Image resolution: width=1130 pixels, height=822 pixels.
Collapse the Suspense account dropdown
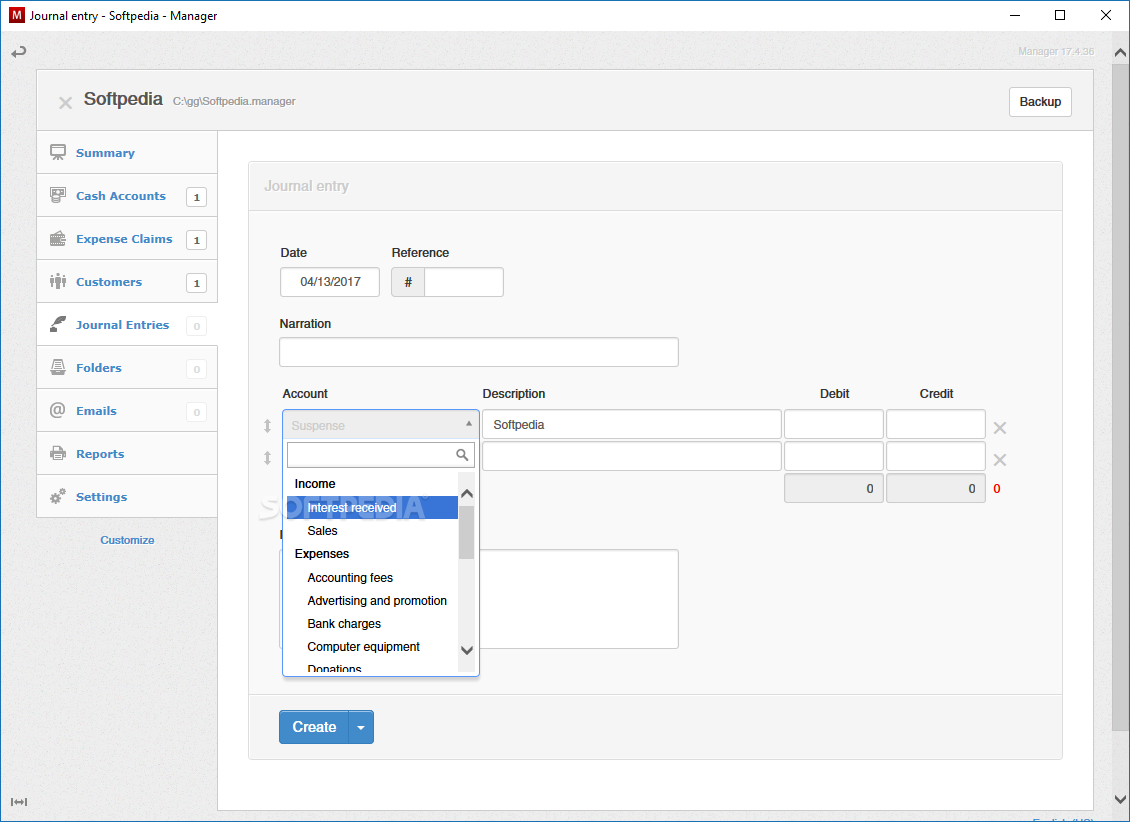(x=381, y=425)
